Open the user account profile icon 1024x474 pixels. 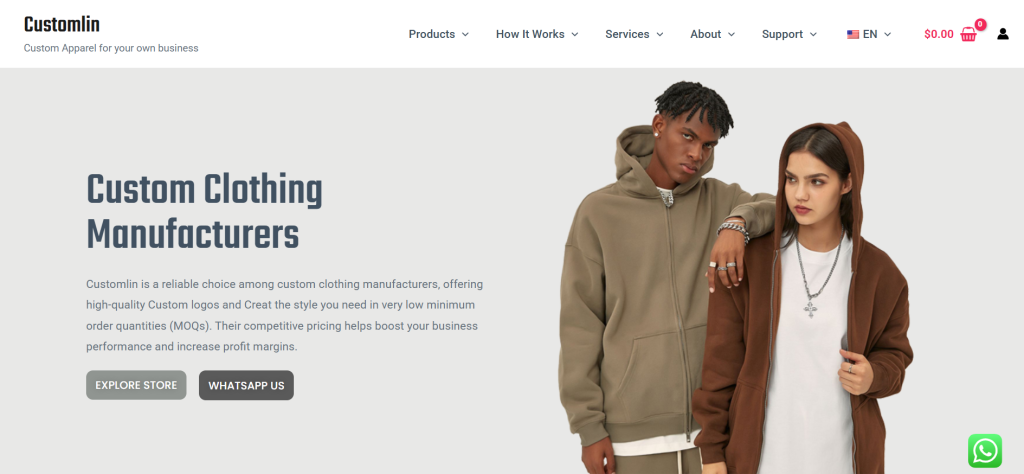(1003, 34)
